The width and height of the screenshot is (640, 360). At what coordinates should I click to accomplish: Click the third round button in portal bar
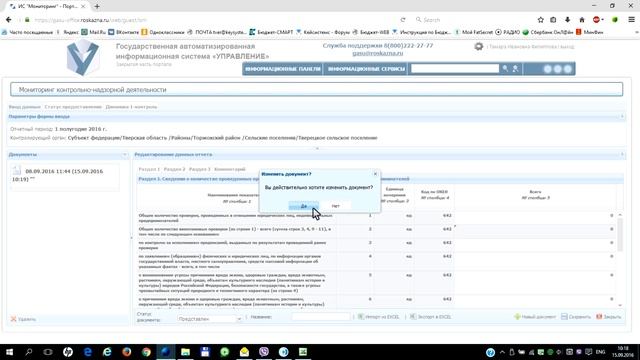pyautogui.click(x=567, y=69)
